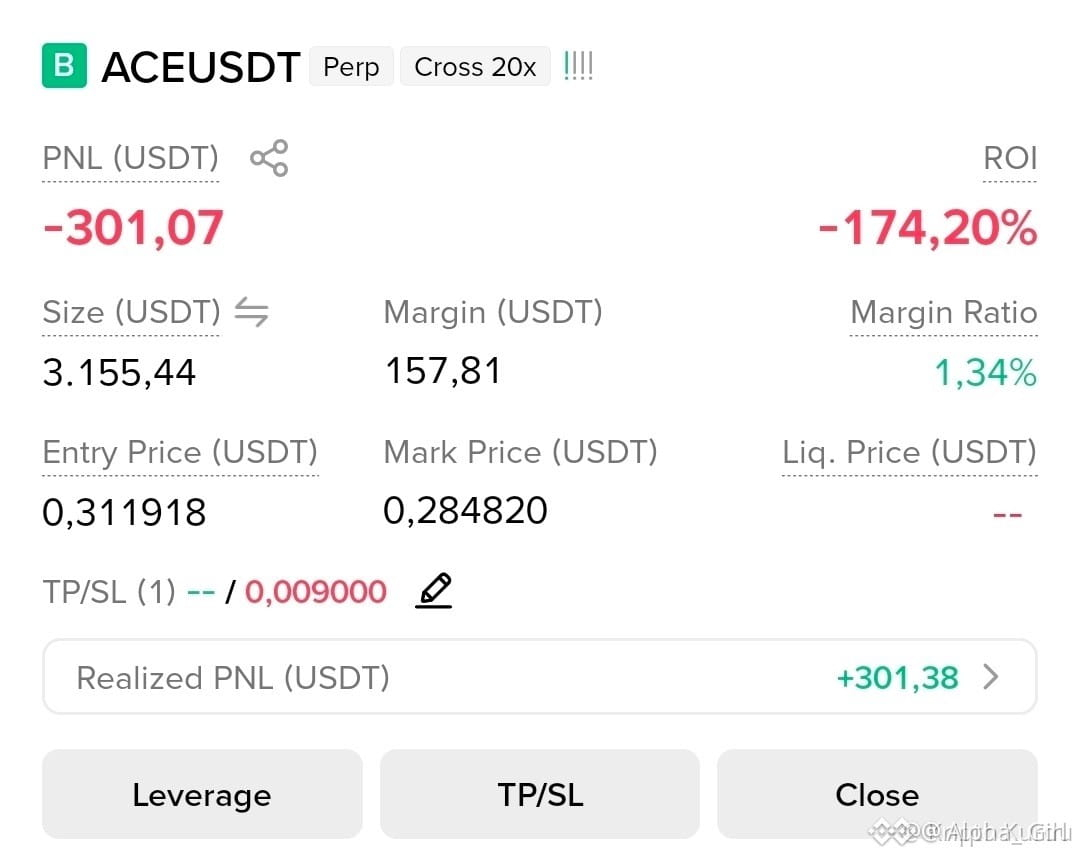Tap the PNL share icon
This screenshot has height=857, width=1080.
tap(269, 158)
